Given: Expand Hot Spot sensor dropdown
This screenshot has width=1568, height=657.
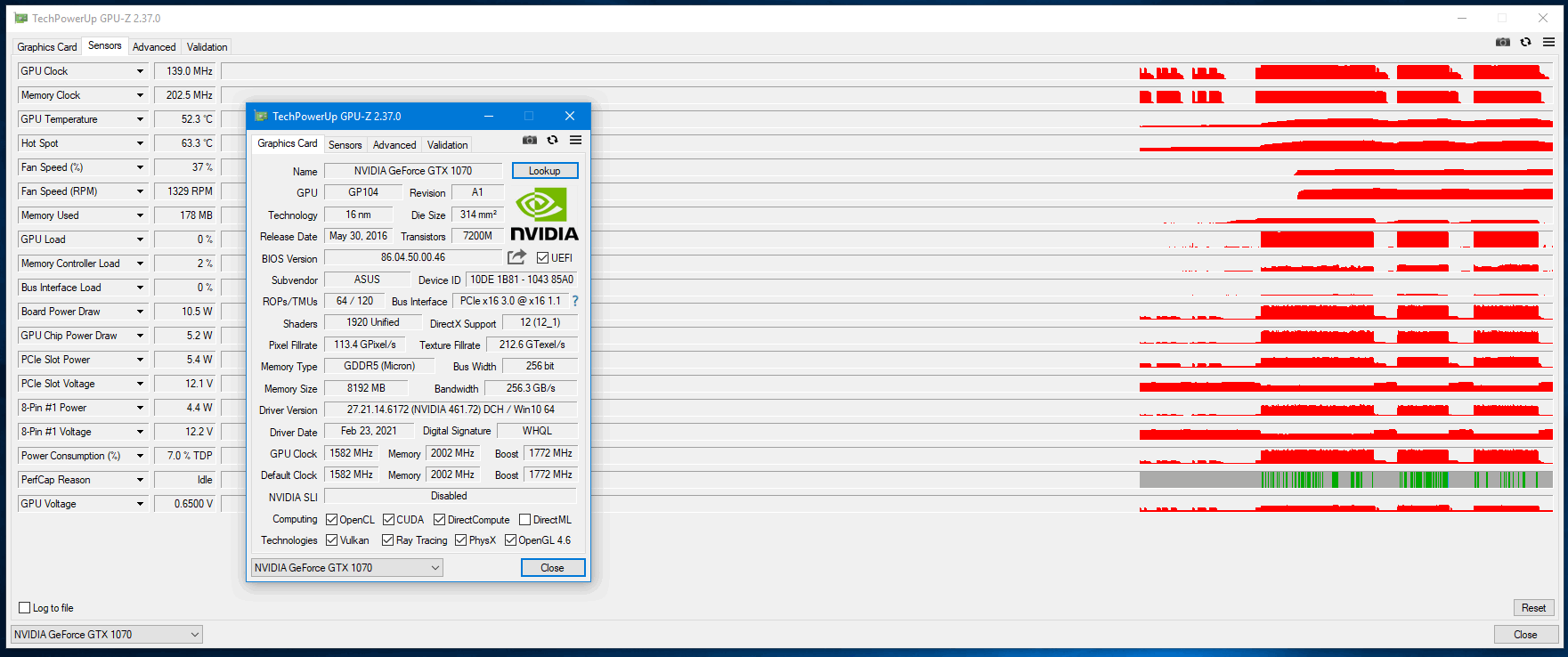Looking at the screenshot, I should (140, 143).
